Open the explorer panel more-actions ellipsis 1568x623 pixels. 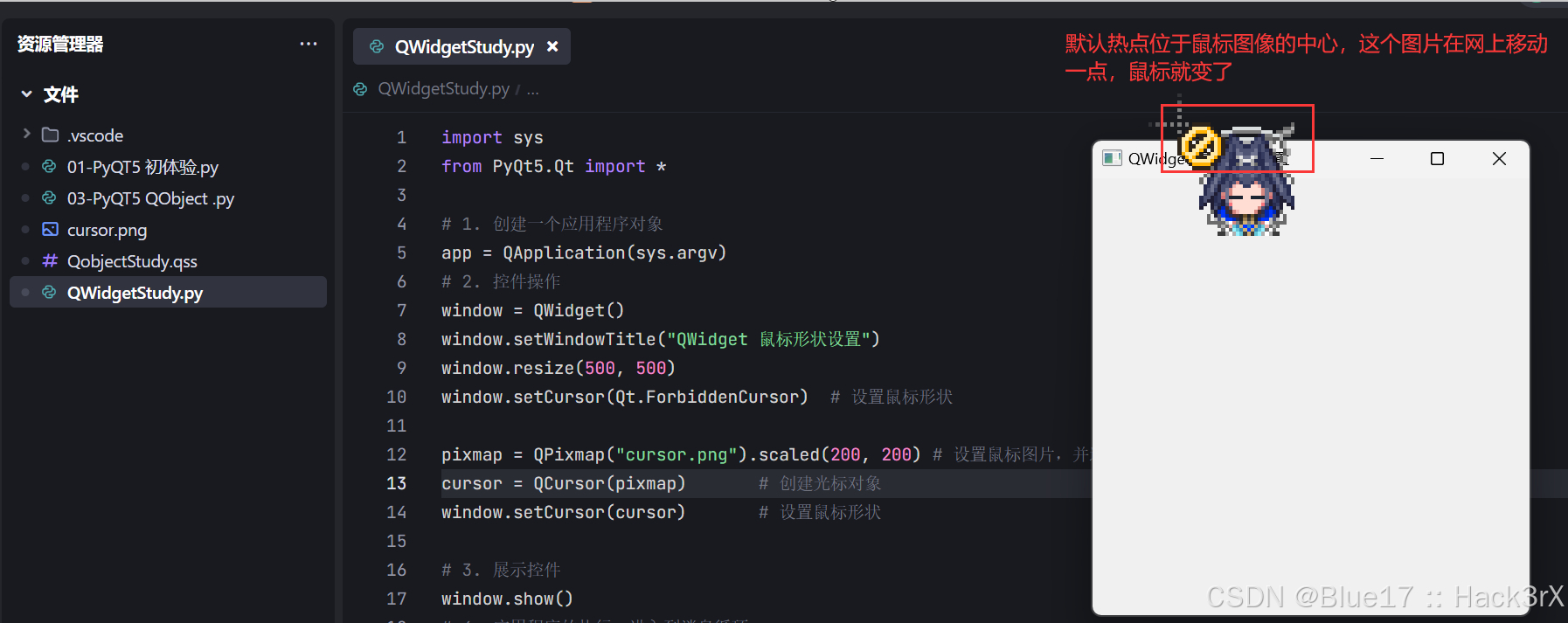click(x=309, y=44)
